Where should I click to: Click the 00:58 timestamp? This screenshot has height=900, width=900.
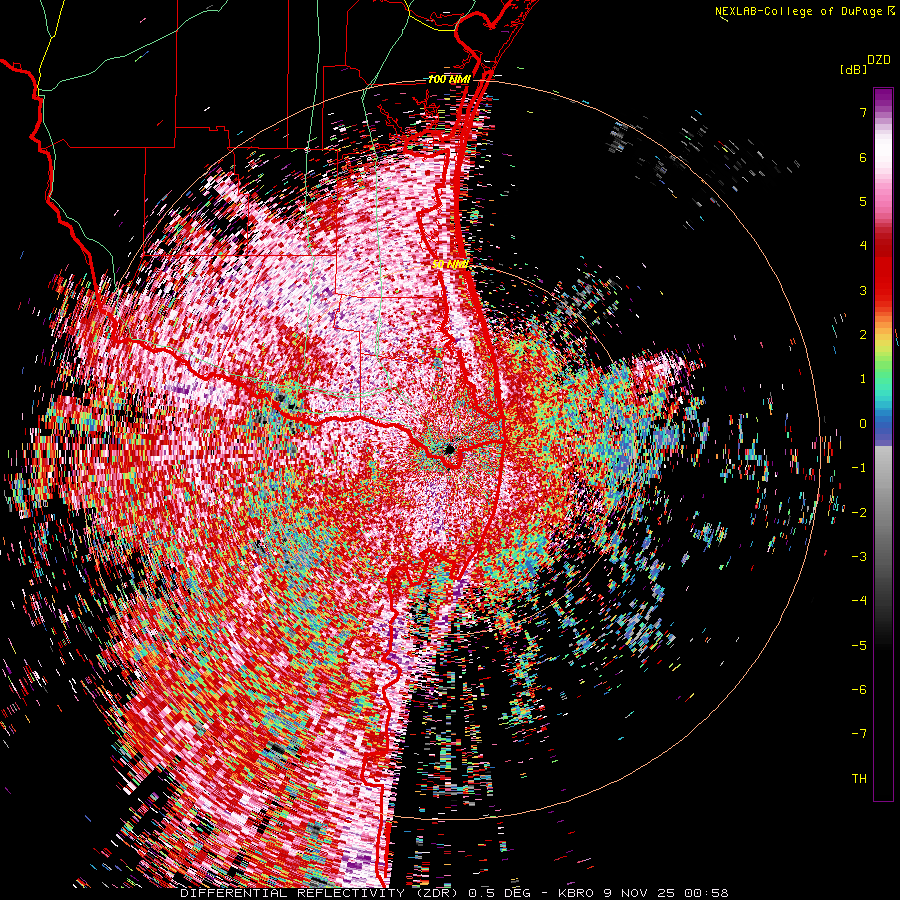(x=707, y=893)
